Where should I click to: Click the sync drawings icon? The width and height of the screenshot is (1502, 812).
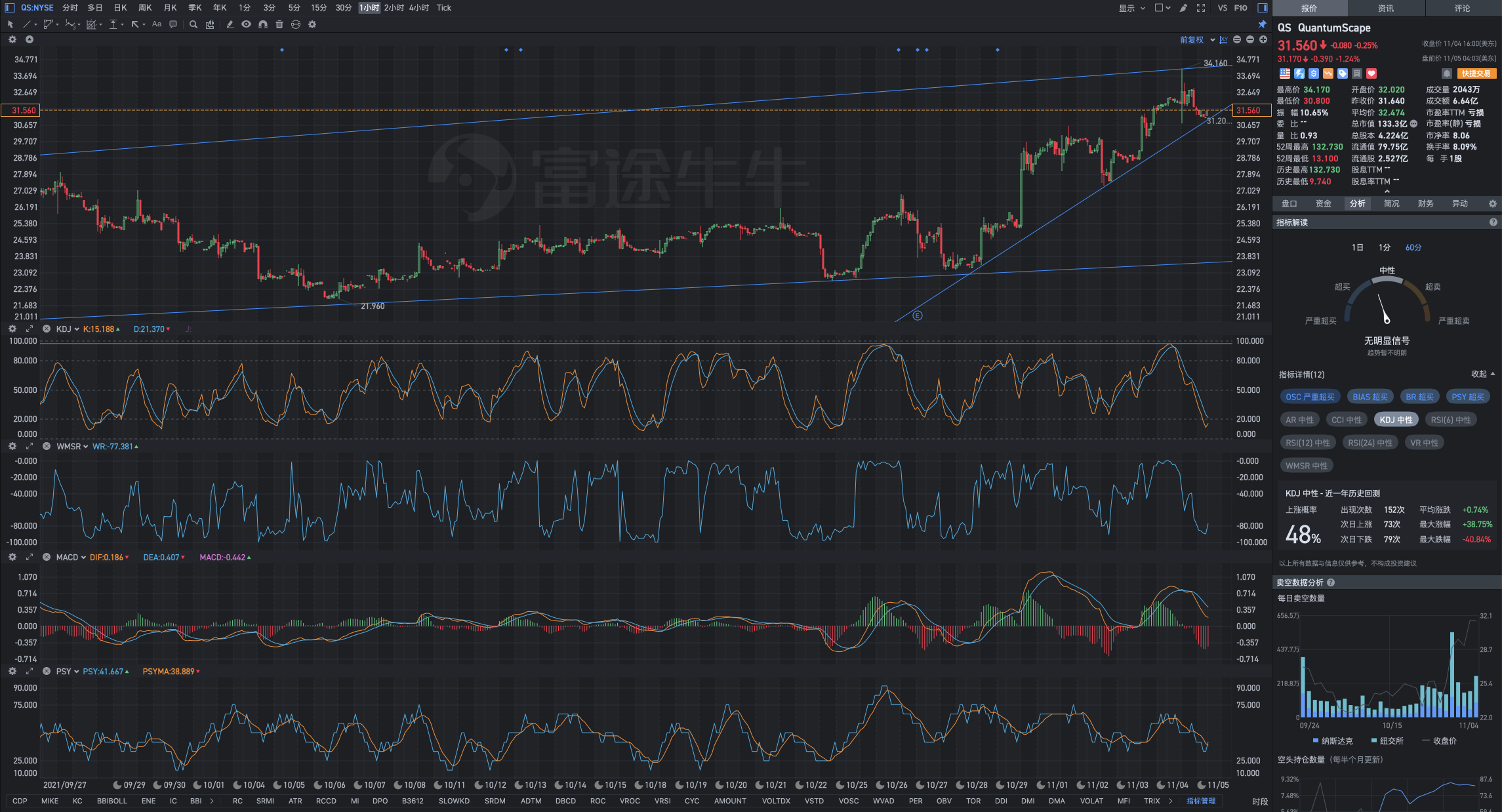(296, 24)
